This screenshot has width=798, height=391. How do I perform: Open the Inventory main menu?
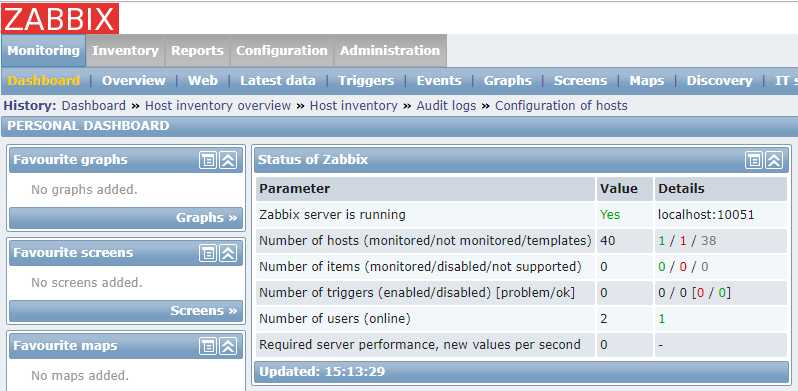click(x=125, y=50)
